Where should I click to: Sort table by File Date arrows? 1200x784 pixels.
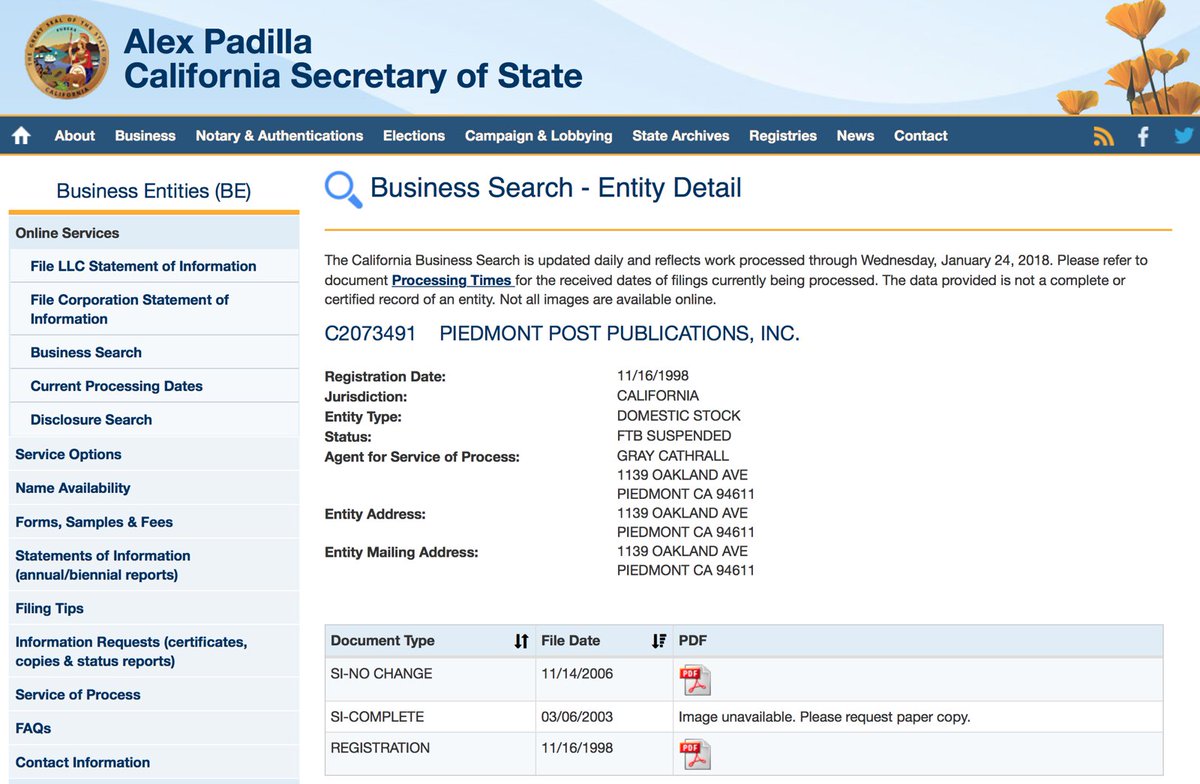658,641
